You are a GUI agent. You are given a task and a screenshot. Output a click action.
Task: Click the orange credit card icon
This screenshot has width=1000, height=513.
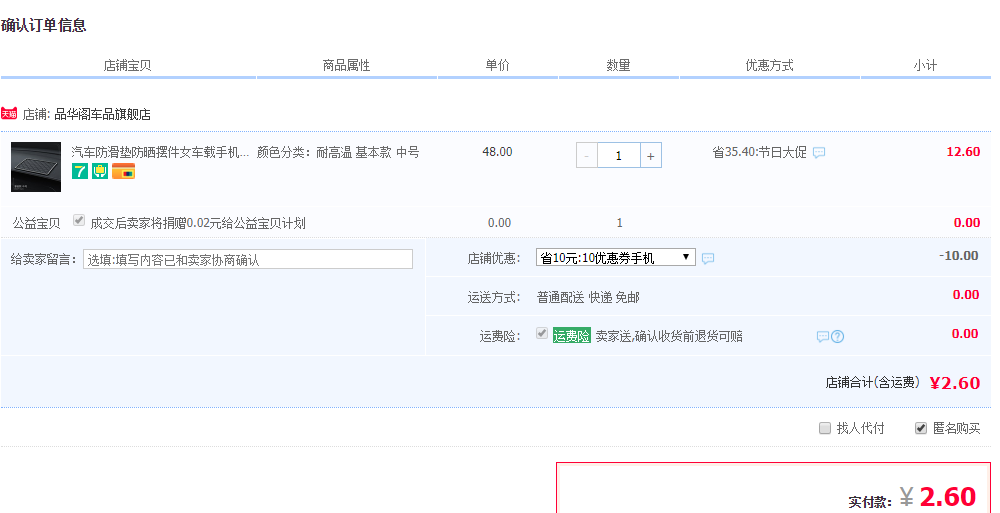123,171
